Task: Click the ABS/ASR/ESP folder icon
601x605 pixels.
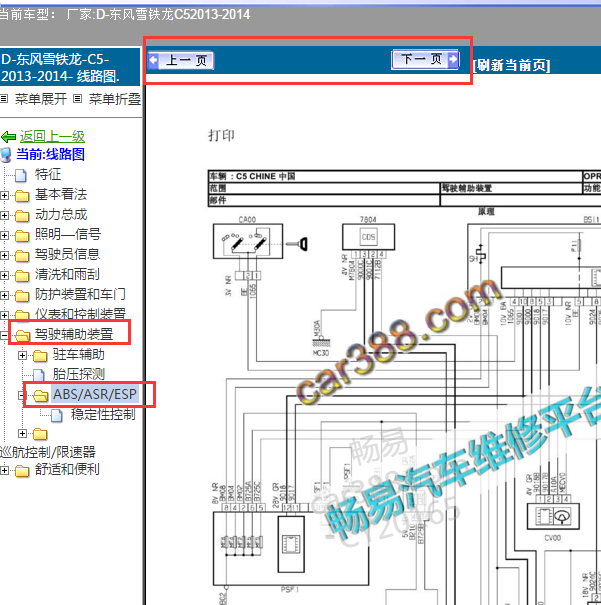Action: [41, 395]
